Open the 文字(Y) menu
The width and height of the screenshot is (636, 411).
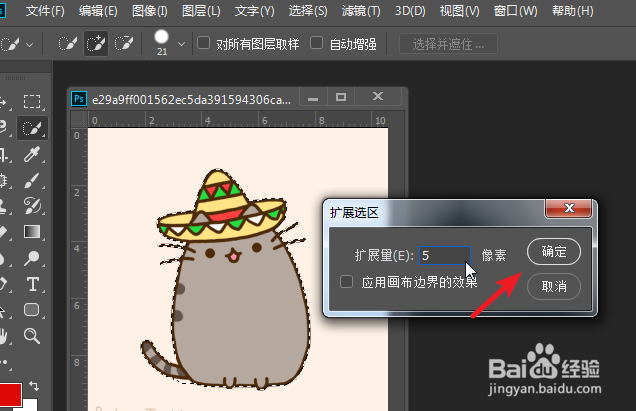(254, 11)
